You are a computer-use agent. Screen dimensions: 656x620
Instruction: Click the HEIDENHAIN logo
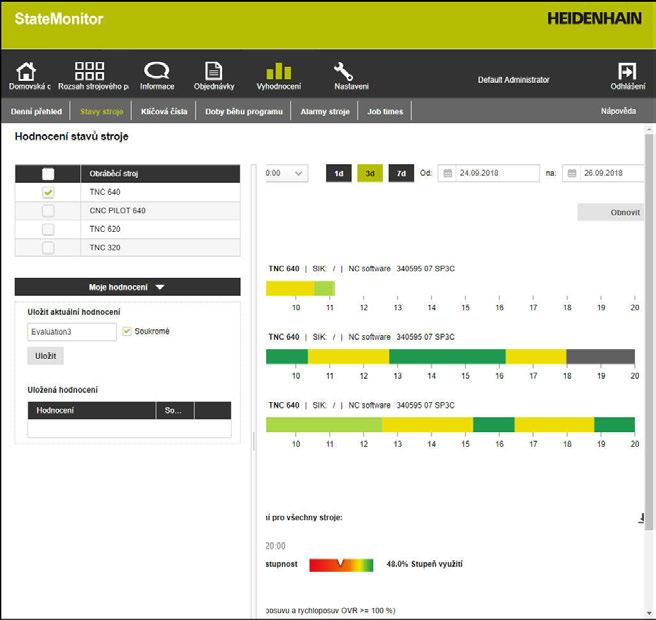(594, 18)
